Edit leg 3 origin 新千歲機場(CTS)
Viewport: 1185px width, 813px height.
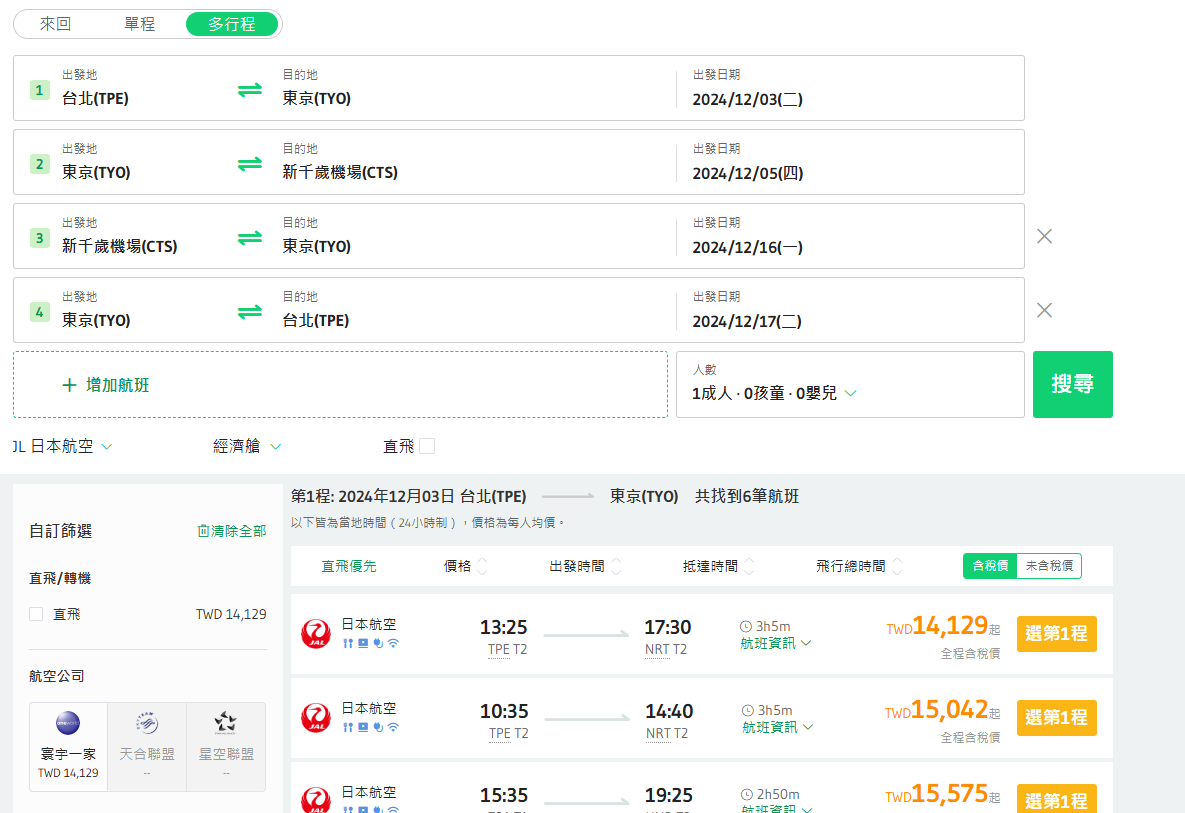pos(119,246)
